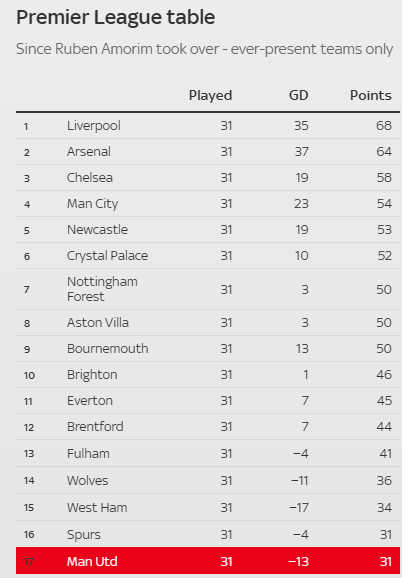Select Everton team name
Screen dimensions: 402x578
point(90,401)
